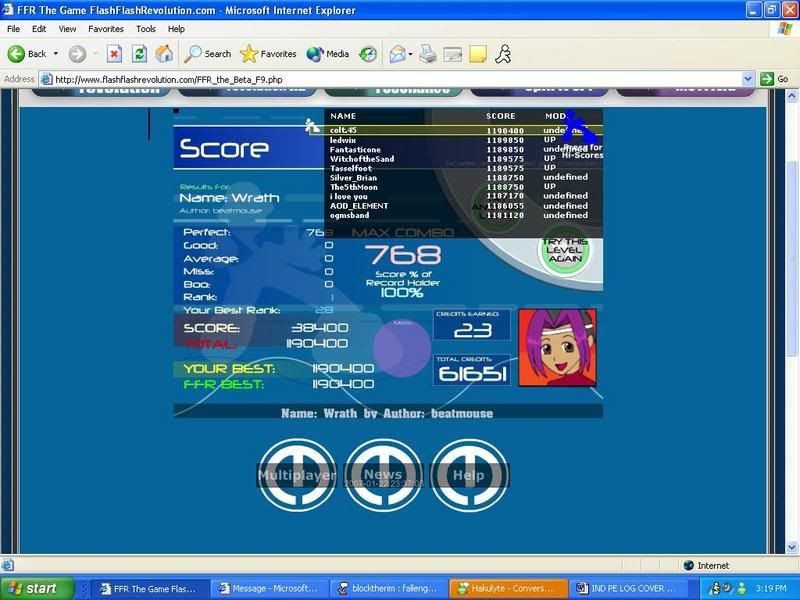Open the File menu

coord(13,29)
